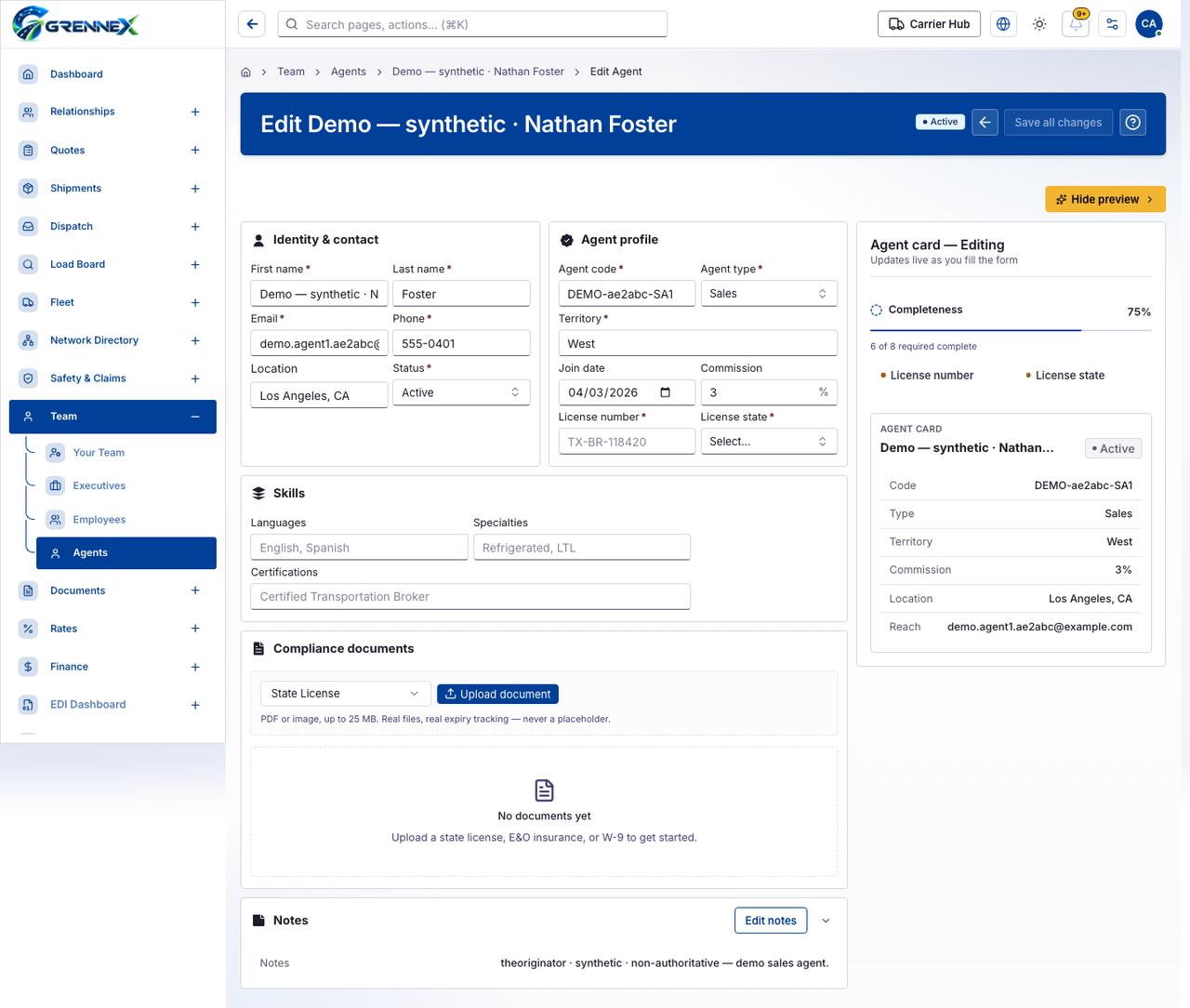Viewport: 1190px width, 1008px height.
Task: Click the Safety & Claims shield icon
Action: (x=28, y=378)
